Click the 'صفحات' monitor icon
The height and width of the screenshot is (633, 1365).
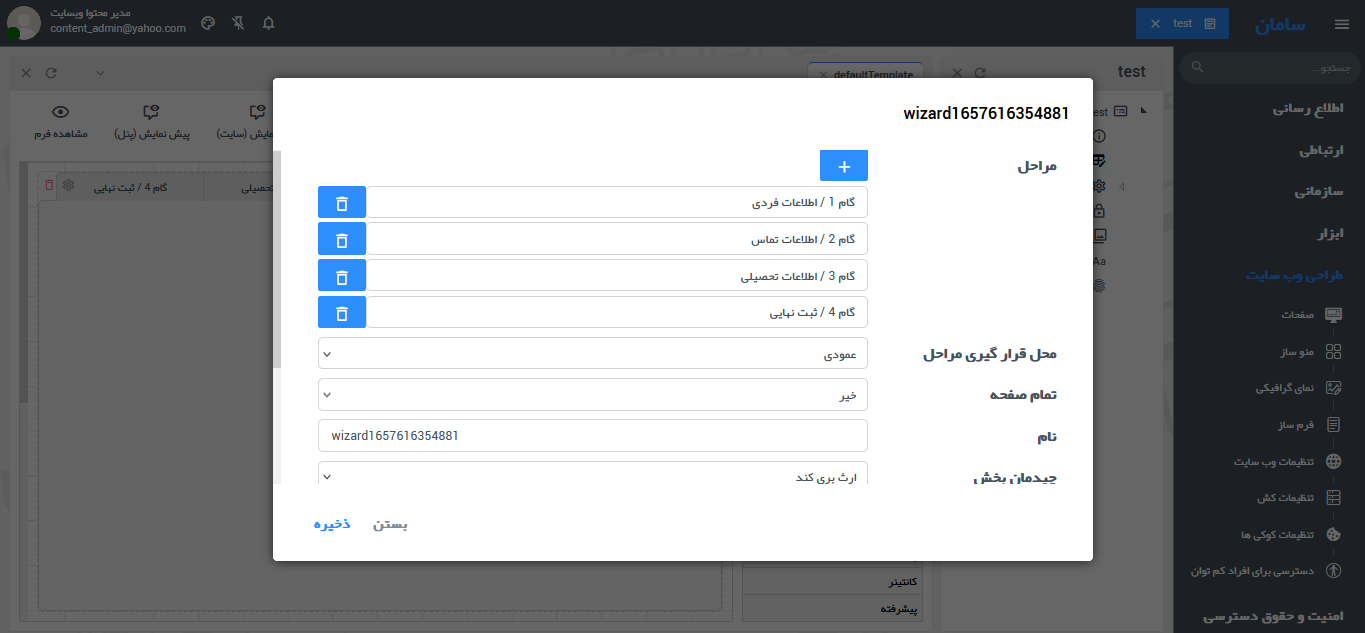click(x=1333, y=315)
